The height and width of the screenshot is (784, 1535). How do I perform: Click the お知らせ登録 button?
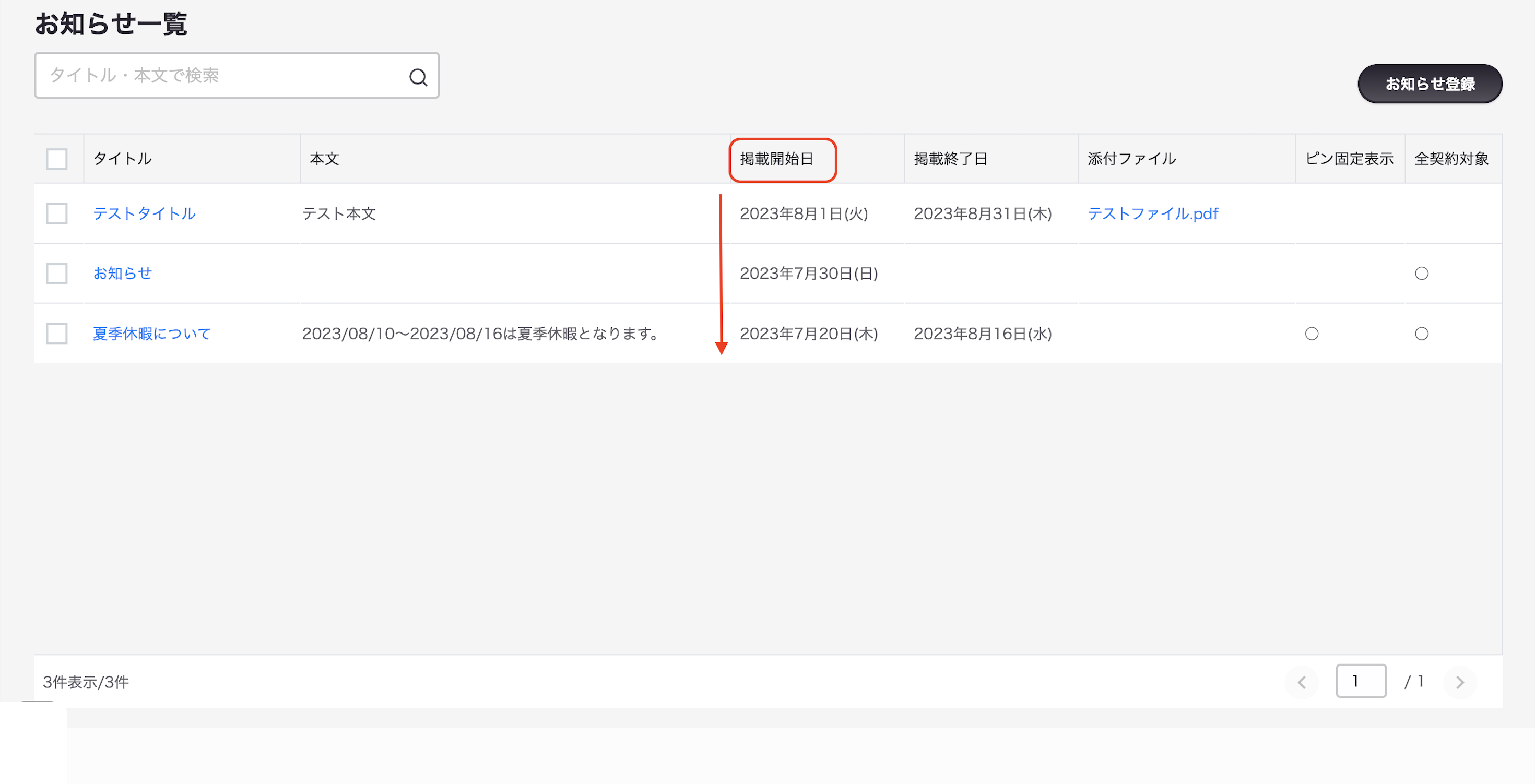point(1430,84)
